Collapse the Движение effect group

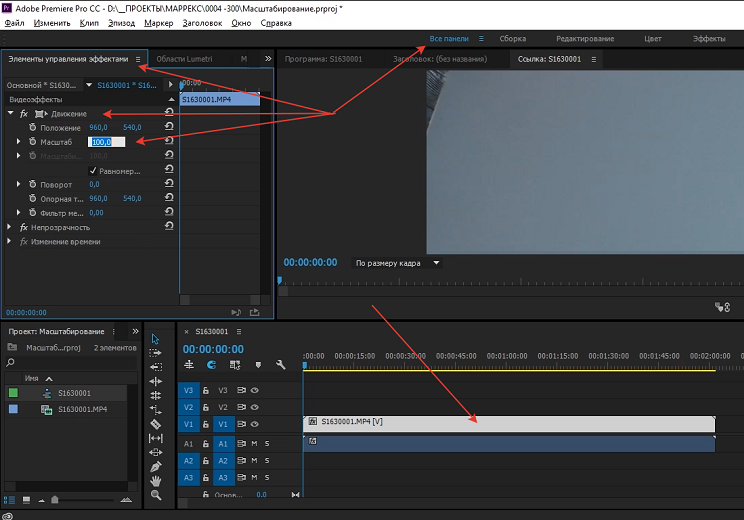(x=10, y=113)
